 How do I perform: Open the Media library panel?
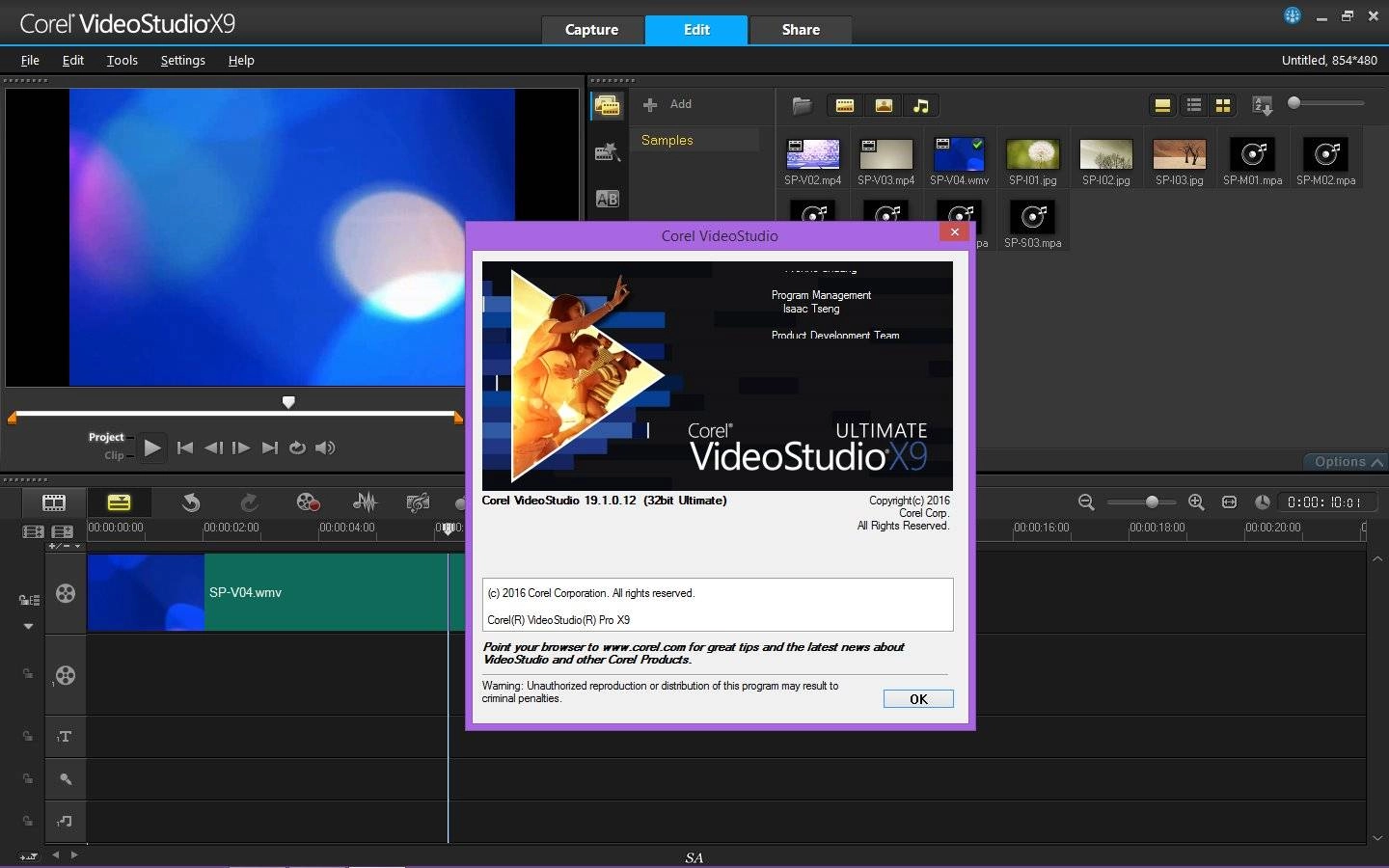(608, 106)
